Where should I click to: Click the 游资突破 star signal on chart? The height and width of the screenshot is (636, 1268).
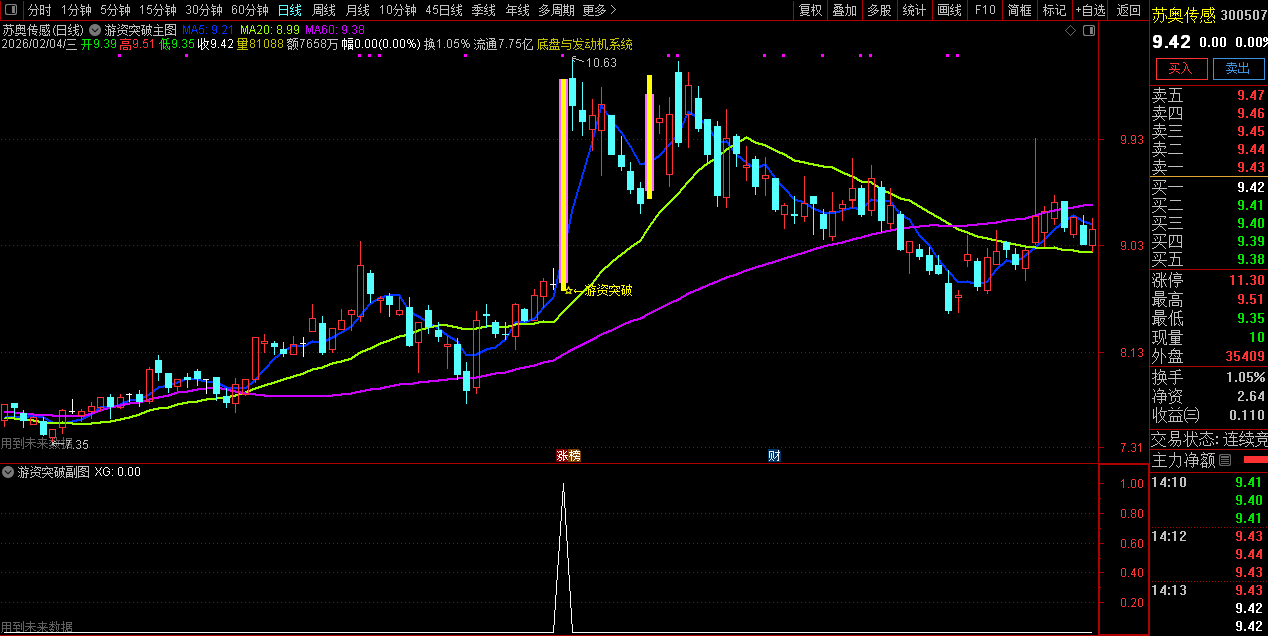pos(569,291)
